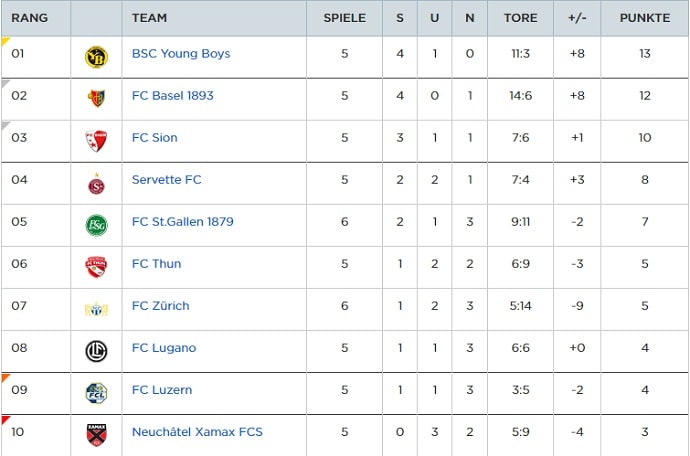Image resolution: width=690 pixels, height=456 pixels.
Task: Open the FC Basel 1893 team link
Action: pyautogui.click(x=173, y=96)
